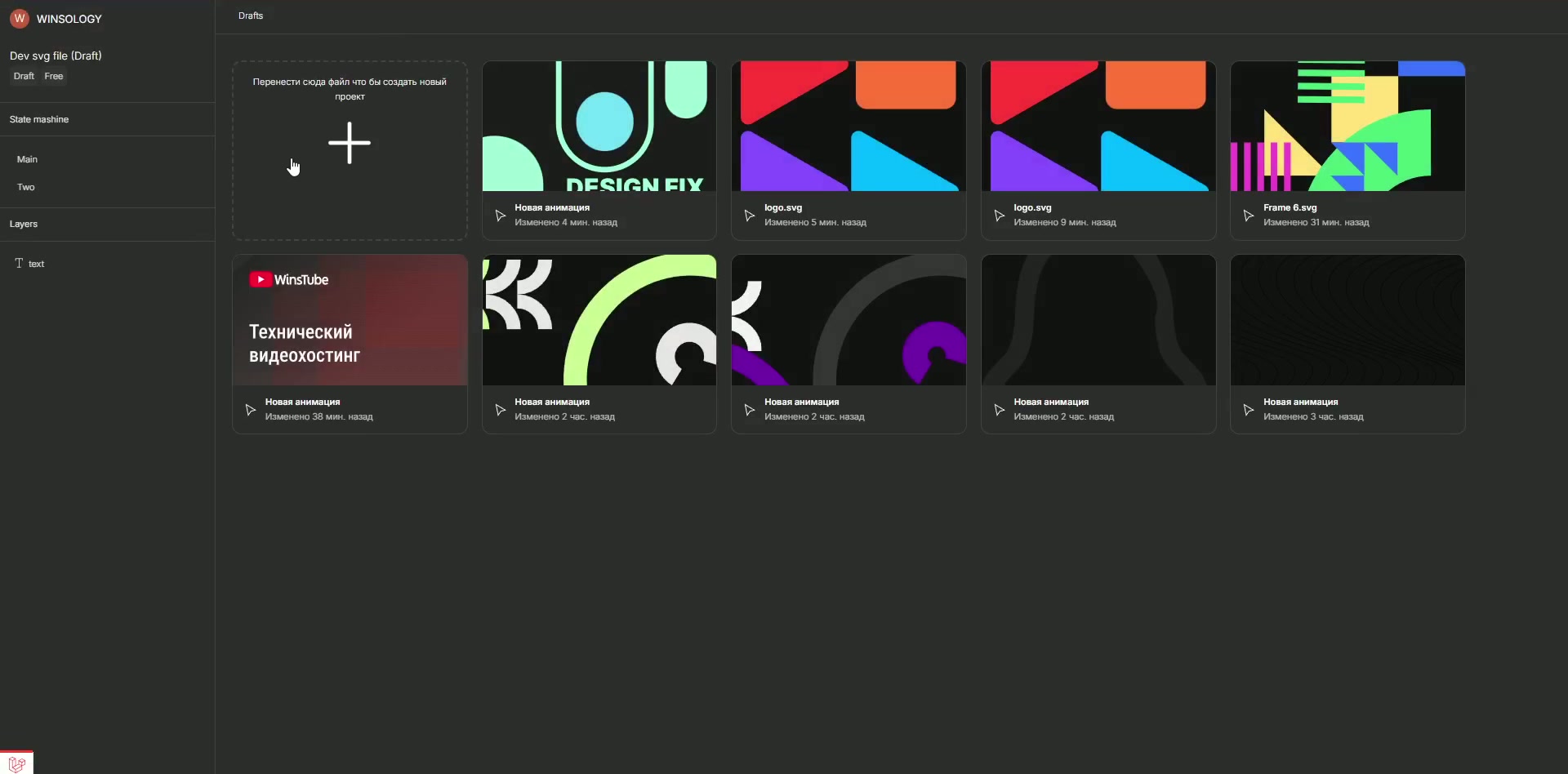Open the debug bar icon in bottom corner
Image resolution: width=1568 pixels, height=774 pixels.
(16, 763)
